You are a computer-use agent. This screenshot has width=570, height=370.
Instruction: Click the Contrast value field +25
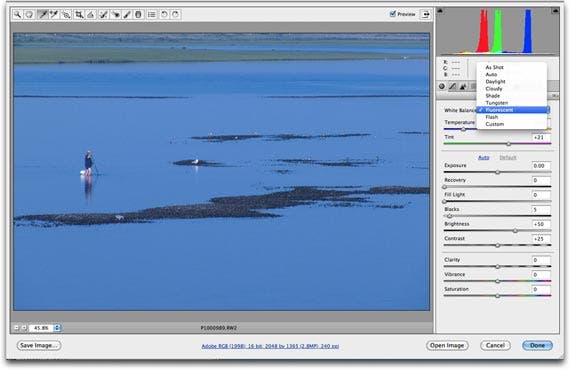pyautogui.click(x=541, y=239)
